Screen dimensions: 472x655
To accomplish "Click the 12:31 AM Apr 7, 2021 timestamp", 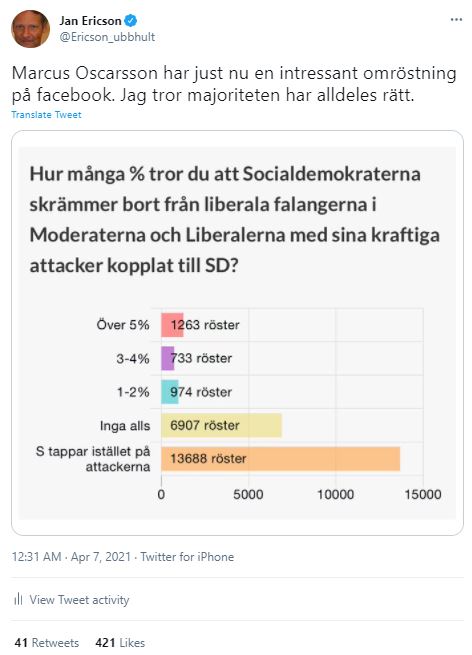I will coord(71,556).
